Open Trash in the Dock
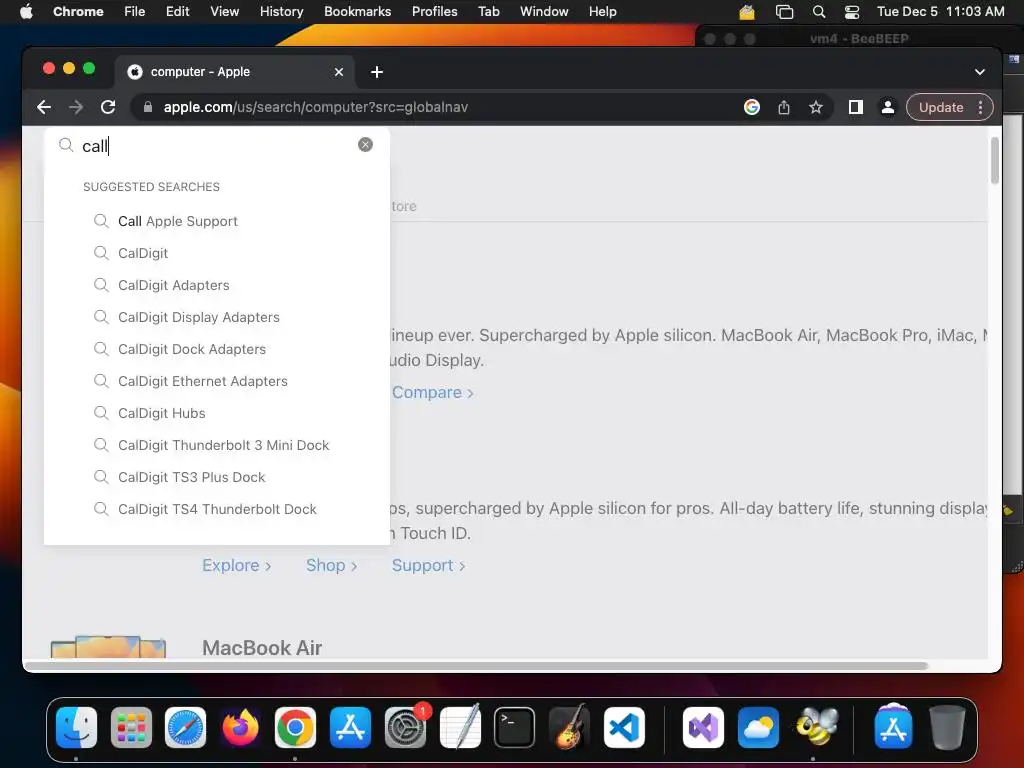This screenshot has width=1024, height=768. click(948, 727)
